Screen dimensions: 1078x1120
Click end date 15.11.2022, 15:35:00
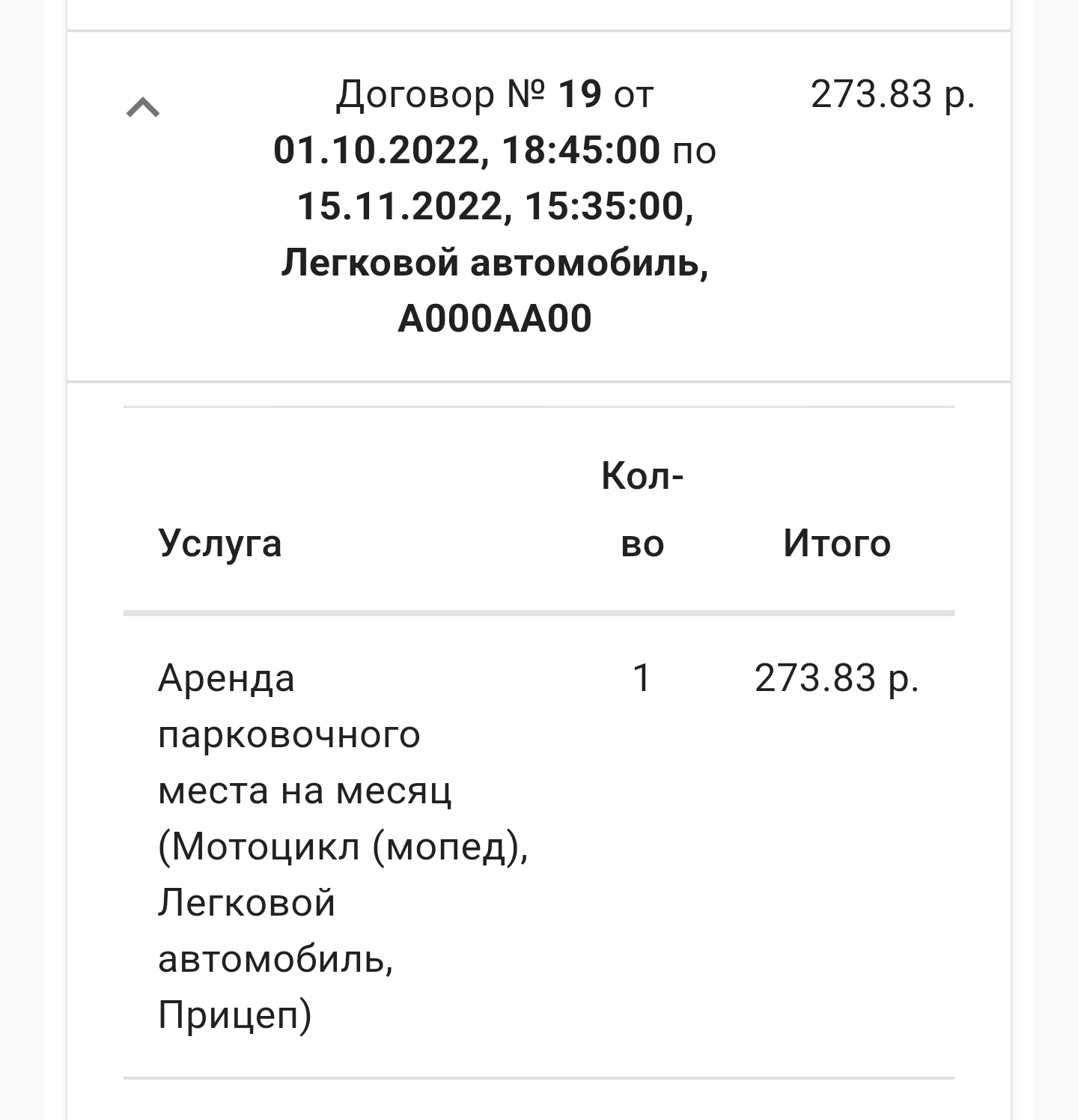(495, 207)
